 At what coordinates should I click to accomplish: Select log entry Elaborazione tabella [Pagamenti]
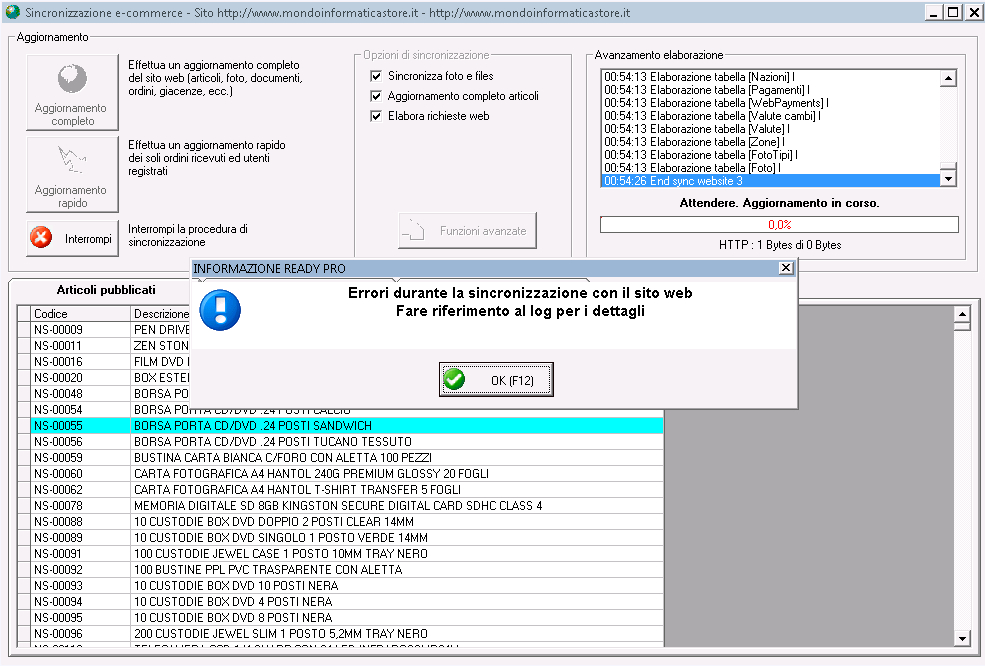pyautogui.click(x=771, y=90)
